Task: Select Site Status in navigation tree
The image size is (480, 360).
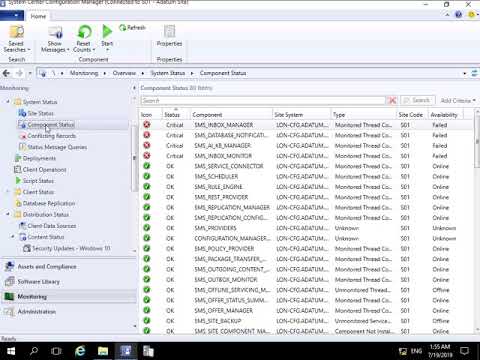Action: (40, 113)
